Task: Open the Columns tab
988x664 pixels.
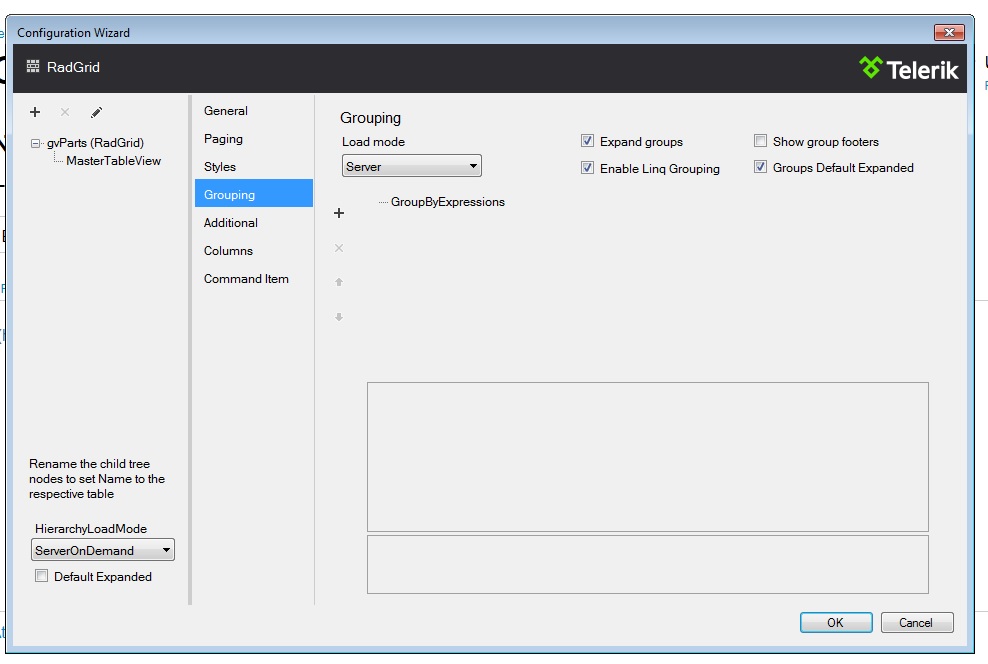Action: [254, 251]
